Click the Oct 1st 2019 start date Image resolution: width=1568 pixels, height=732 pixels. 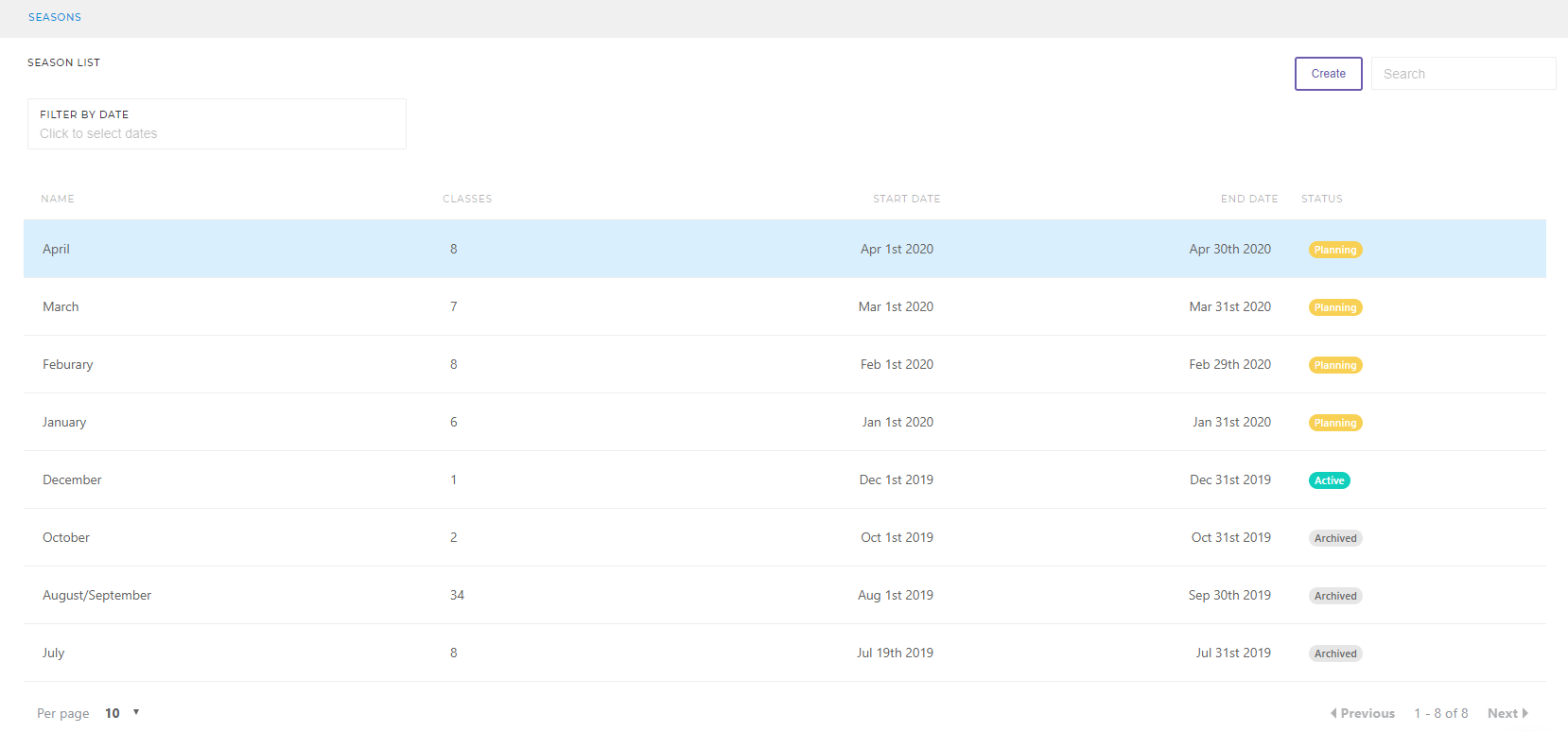coord(897,537)
